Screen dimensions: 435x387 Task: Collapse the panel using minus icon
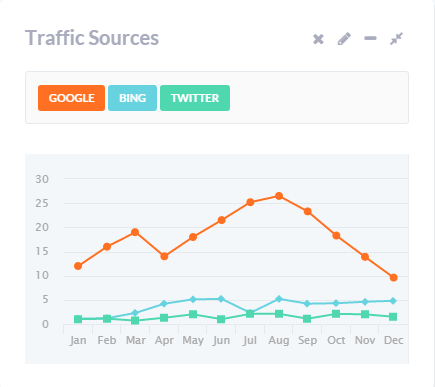(370, 38)
